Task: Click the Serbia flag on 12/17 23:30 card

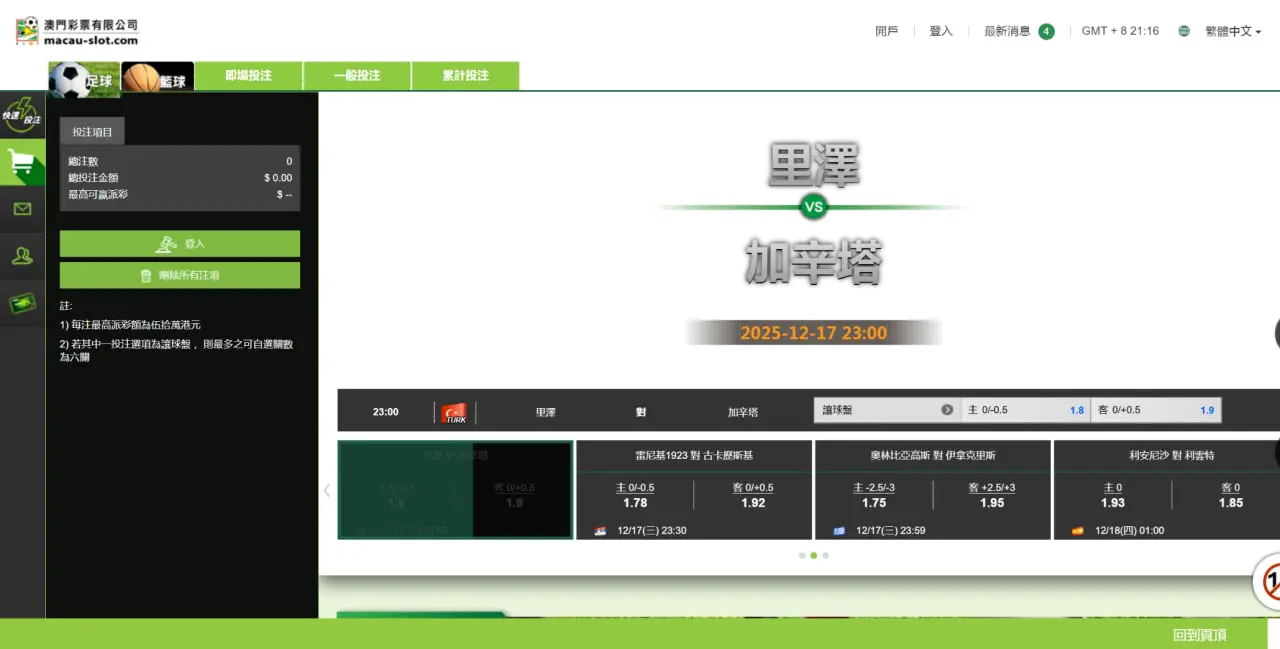Action: (600, 531)
